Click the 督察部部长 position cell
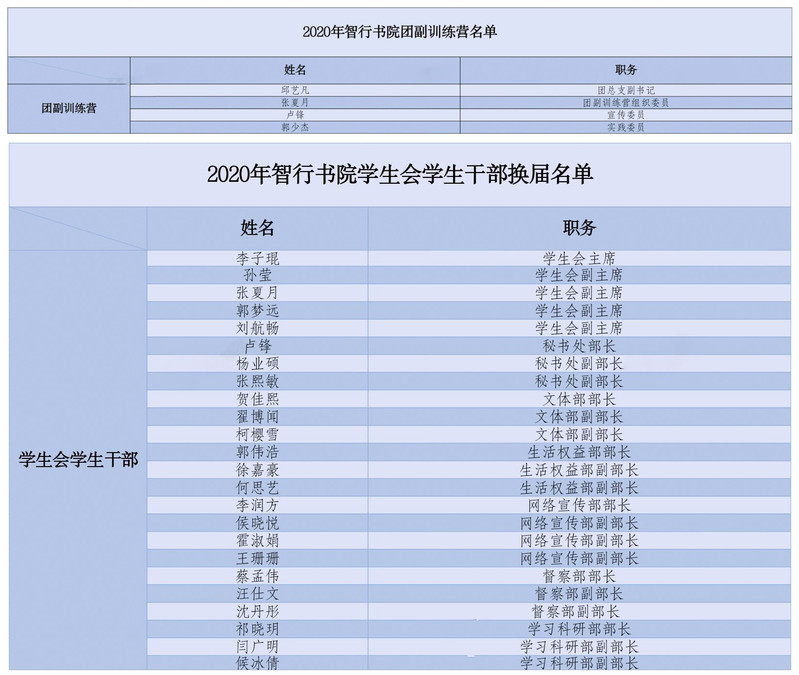 tap(579, 576)
